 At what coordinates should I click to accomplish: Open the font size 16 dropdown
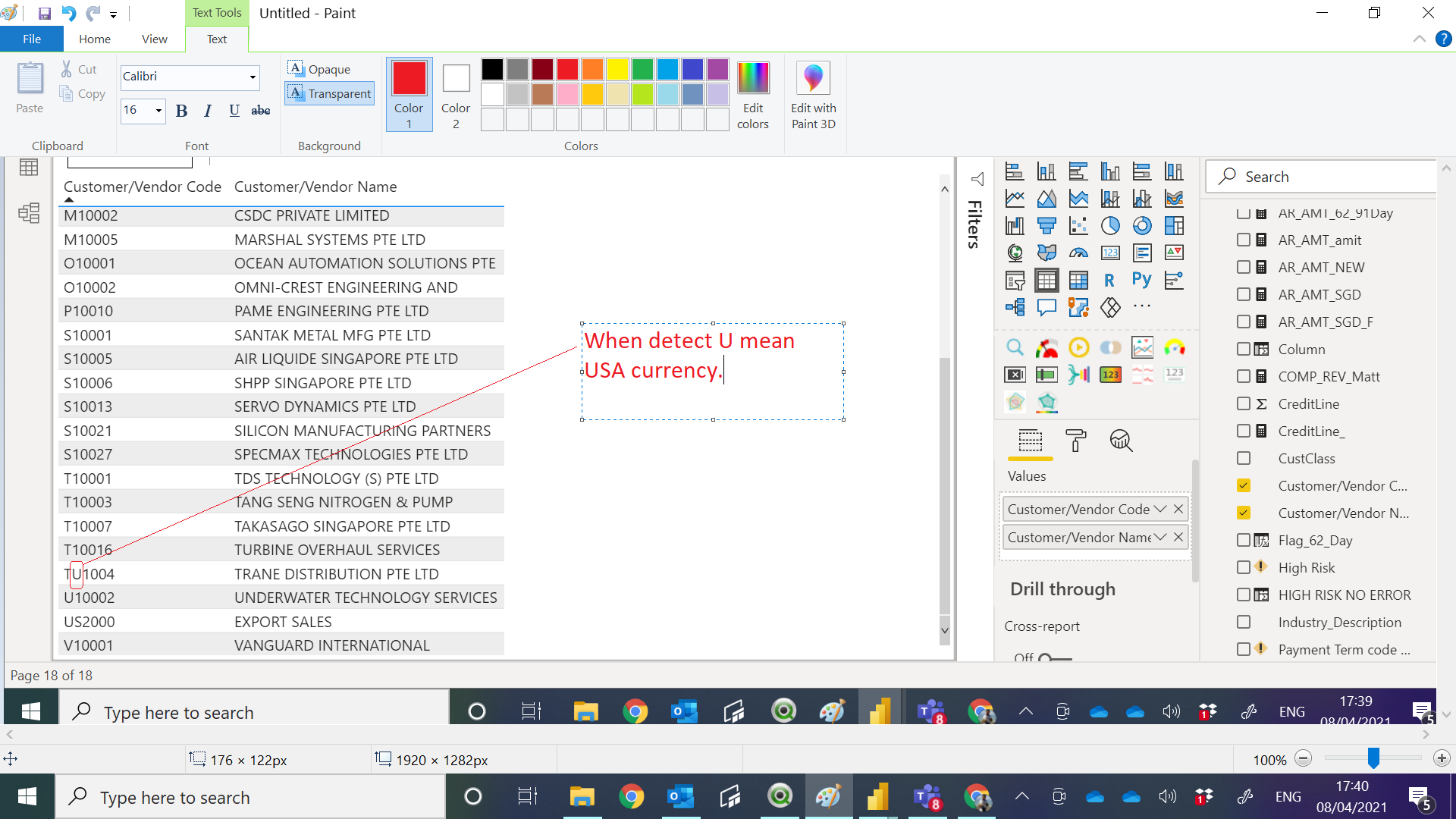pyautogui.click(x=158, y=111)
